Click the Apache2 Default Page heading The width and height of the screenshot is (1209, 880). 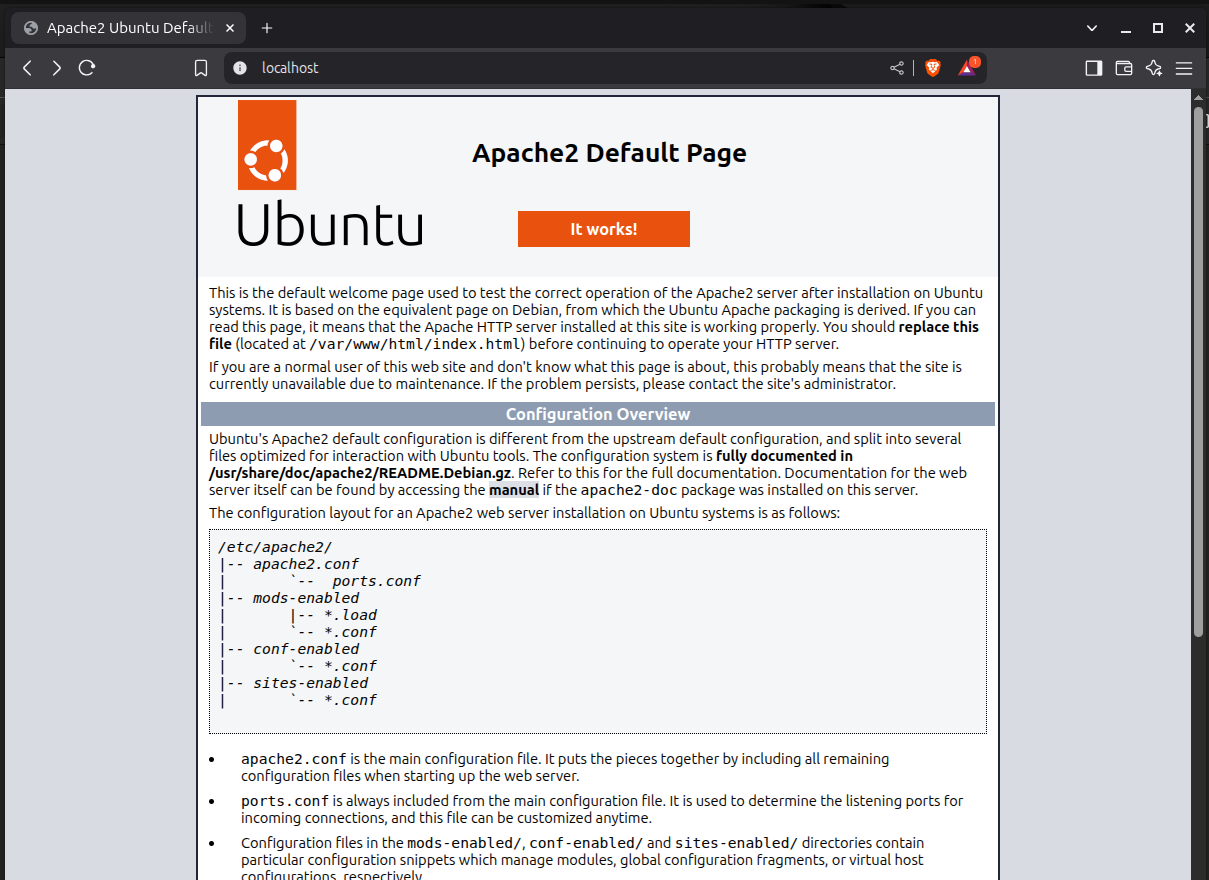[x=609, y=153]
